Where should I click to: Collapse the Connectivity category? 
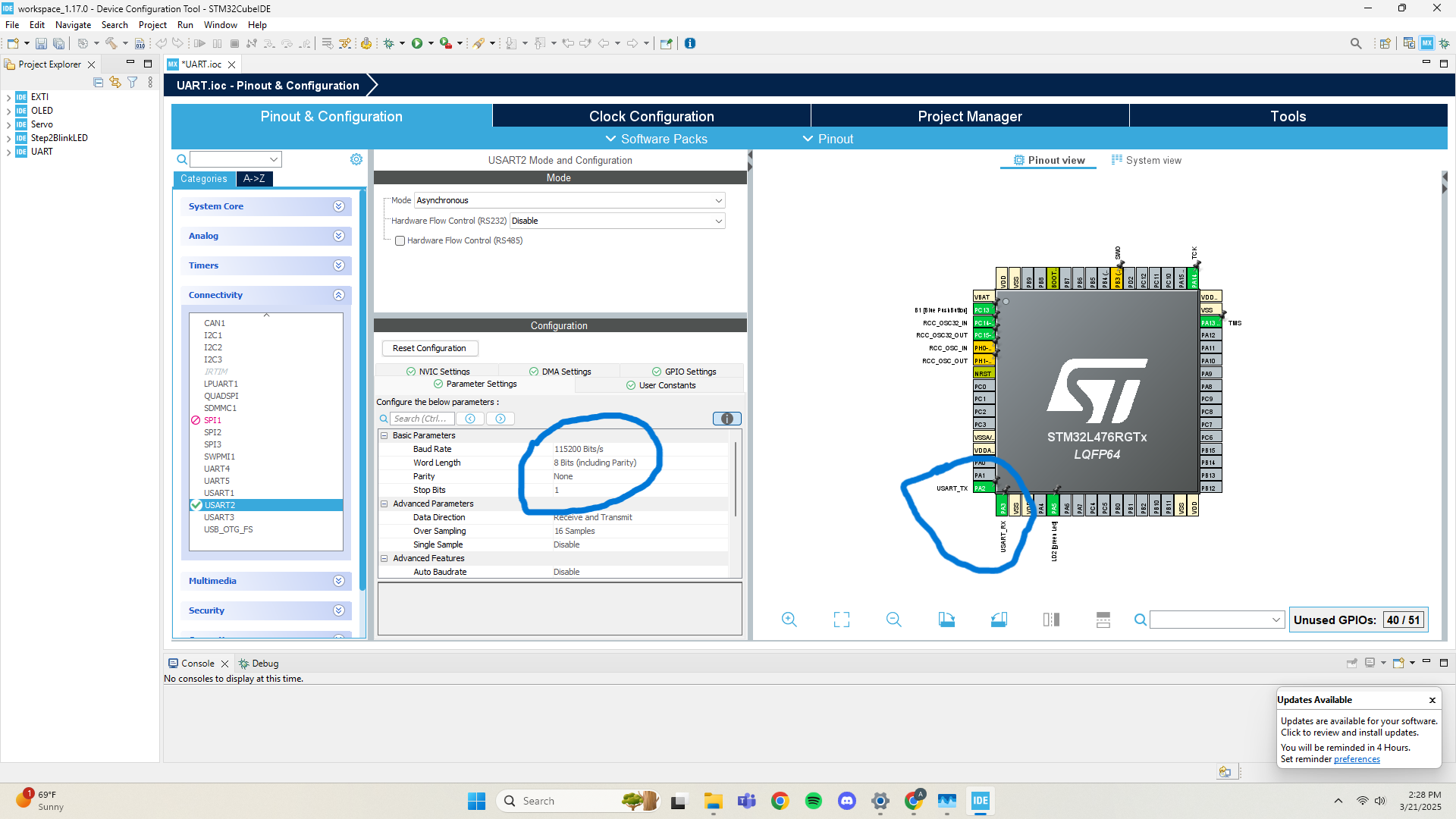[339, 295]
